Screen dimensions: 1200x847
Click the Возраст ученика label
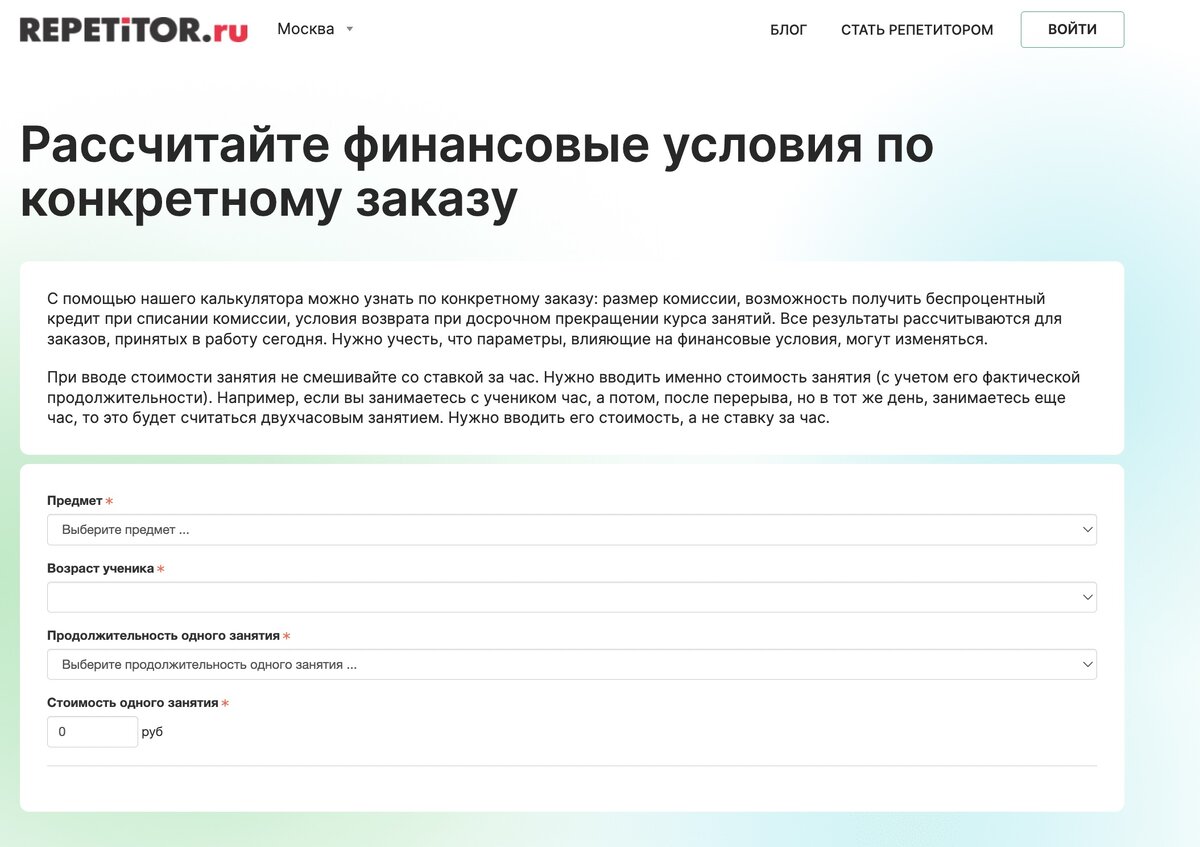click(x=100, y=568)
